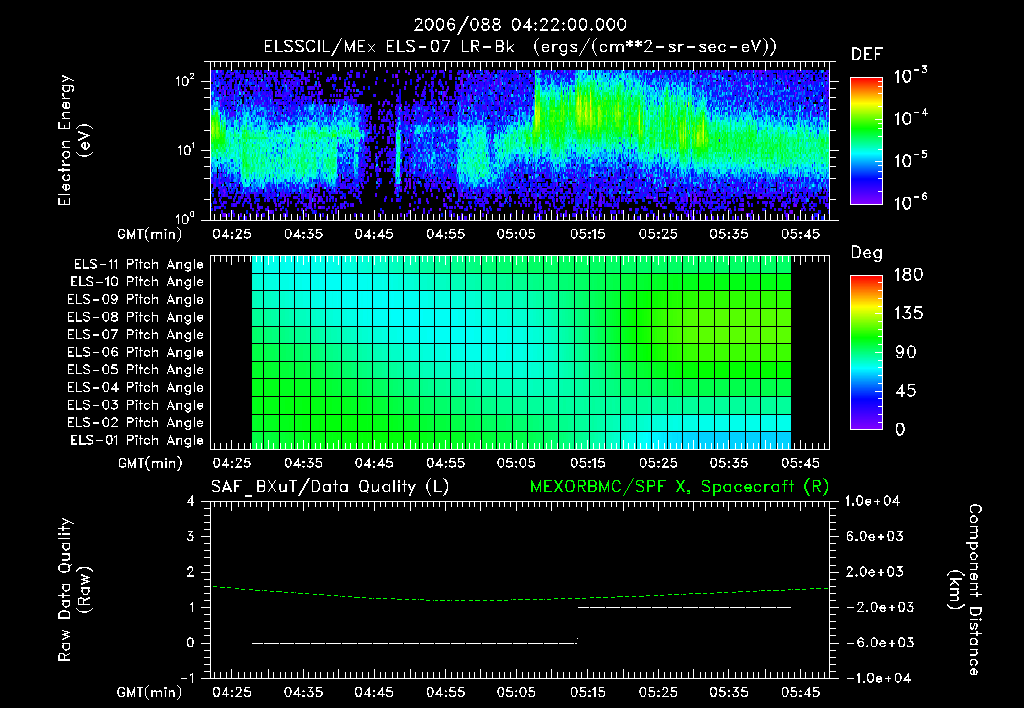The width and height of the screenshot is (1024, 708).
Task: Select the 10^-5 DEF scale value
Action: pos(911,160)
